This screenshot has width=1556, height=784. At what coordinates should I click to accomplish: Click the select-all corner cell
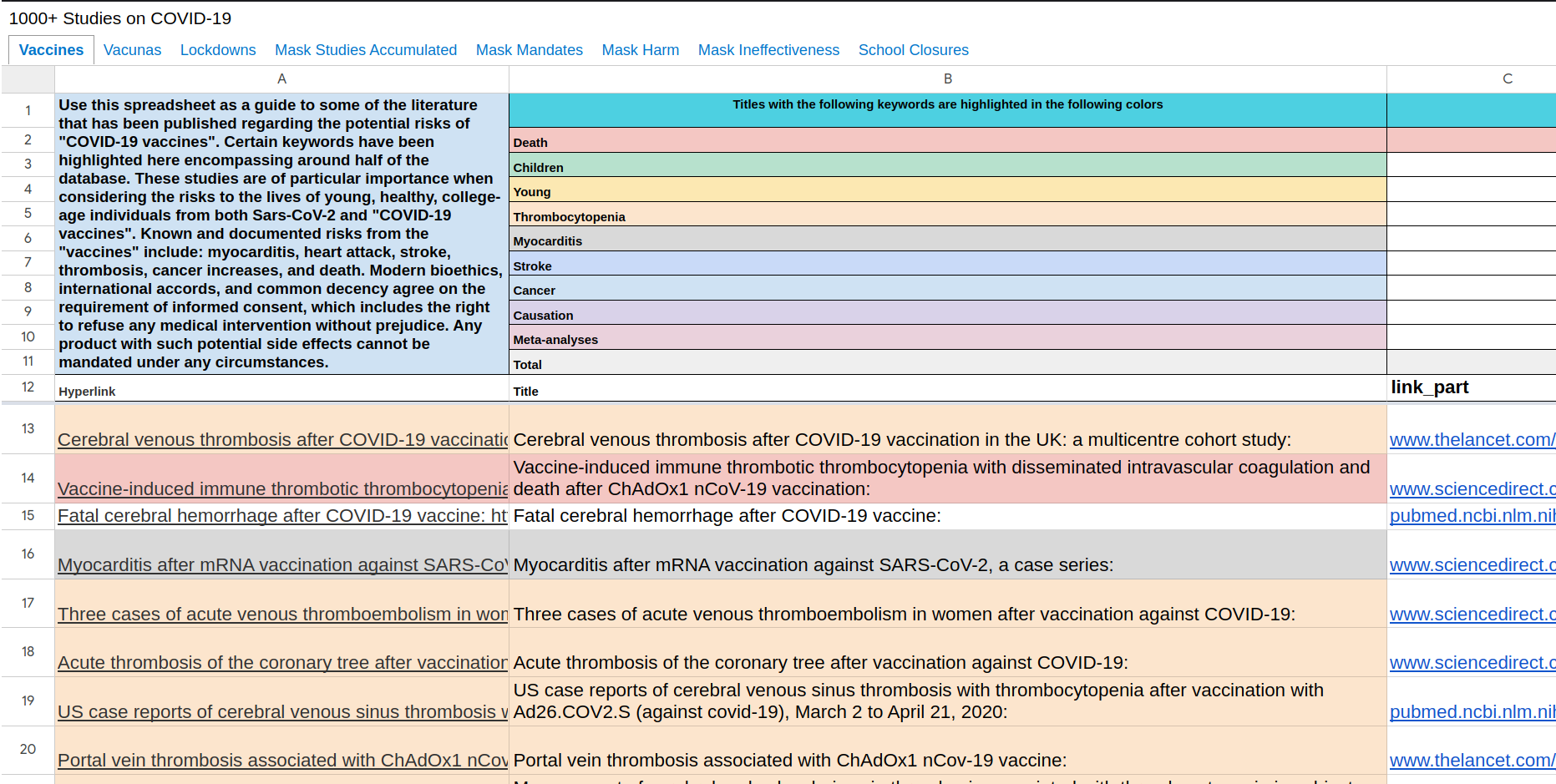tap(28, 78)
